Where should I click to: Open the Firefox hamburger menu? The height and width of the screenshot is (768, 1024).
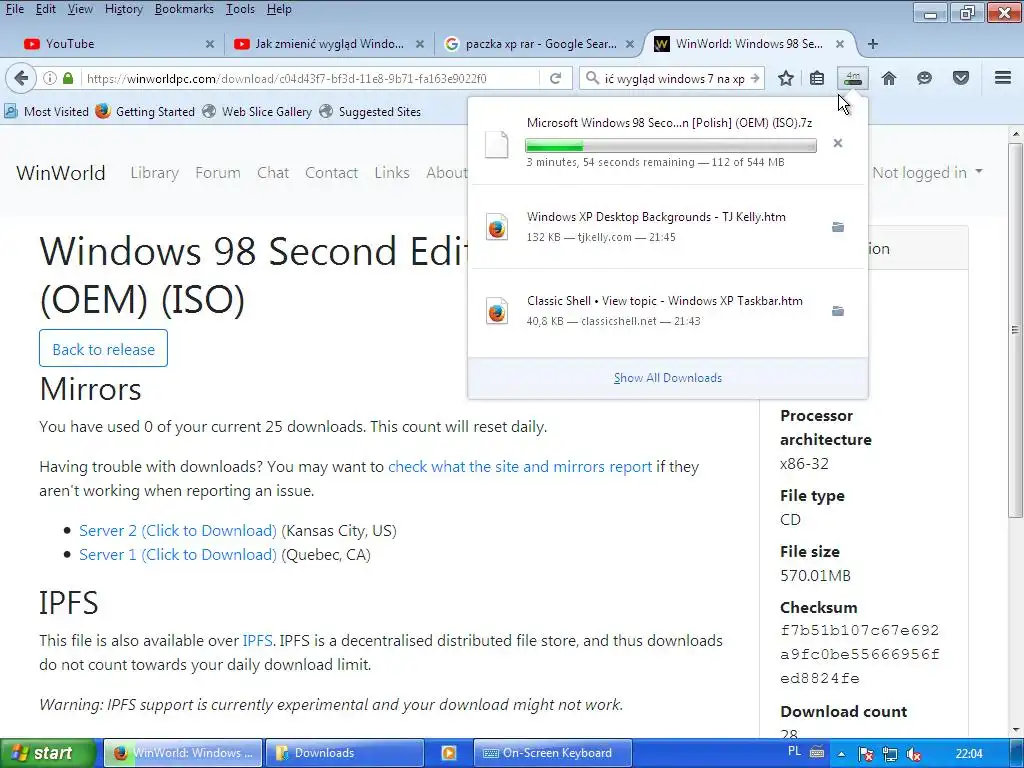coord(1003,78)
